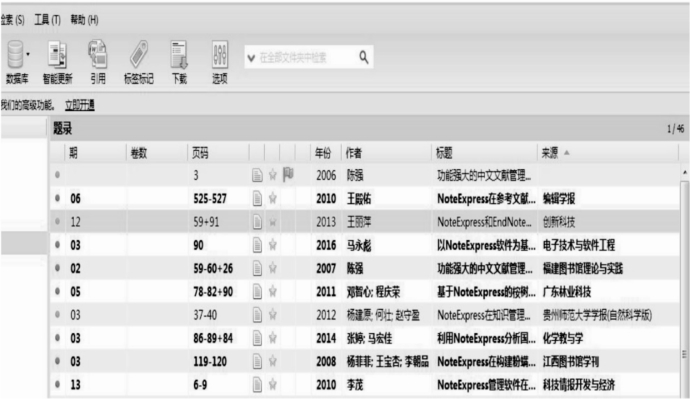
Task: Toggle the star for the 王殿佑 row
Action: [x=273, y=198]
